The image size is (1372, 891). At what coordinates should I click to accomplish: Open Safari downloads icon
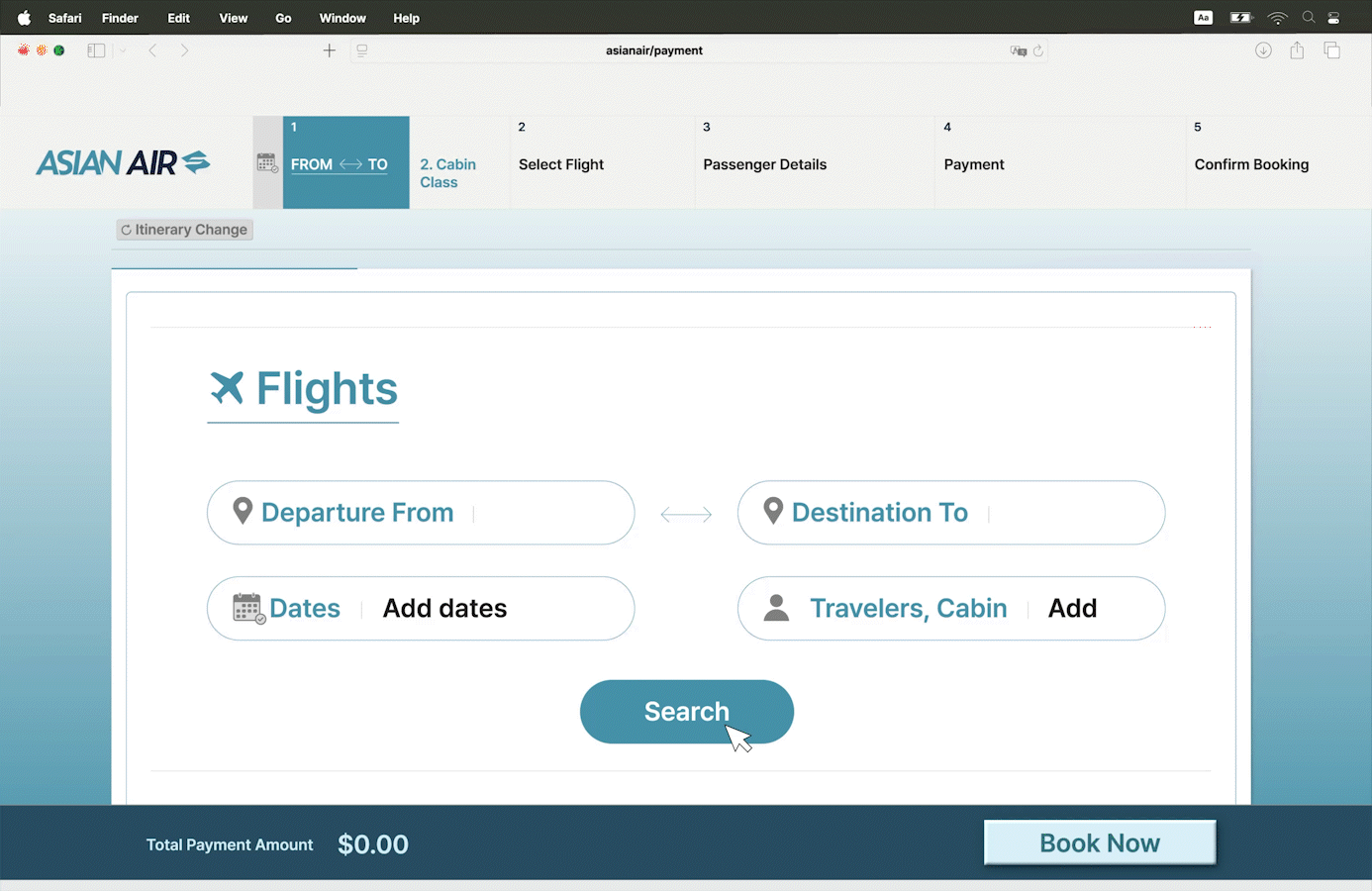pyautogui.click(x=1263, y=50)
